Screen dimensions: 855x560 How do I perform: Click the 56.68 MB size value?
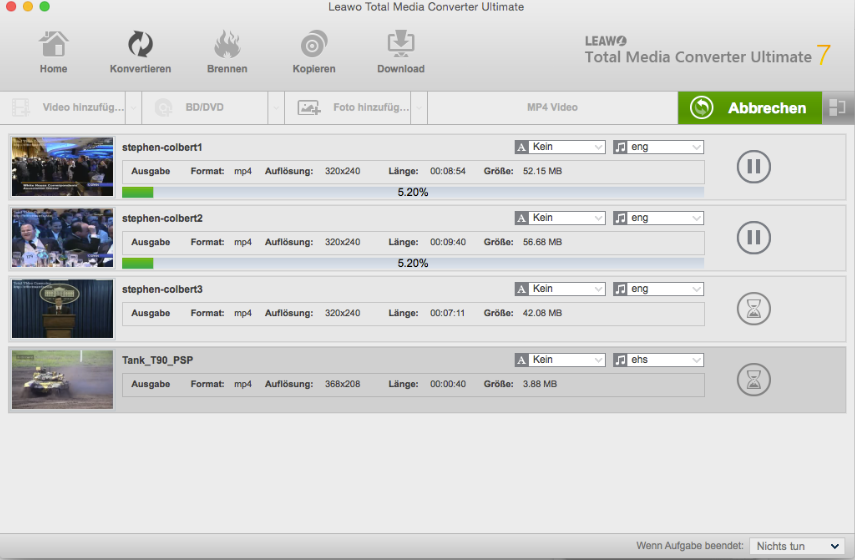(542, 242)
